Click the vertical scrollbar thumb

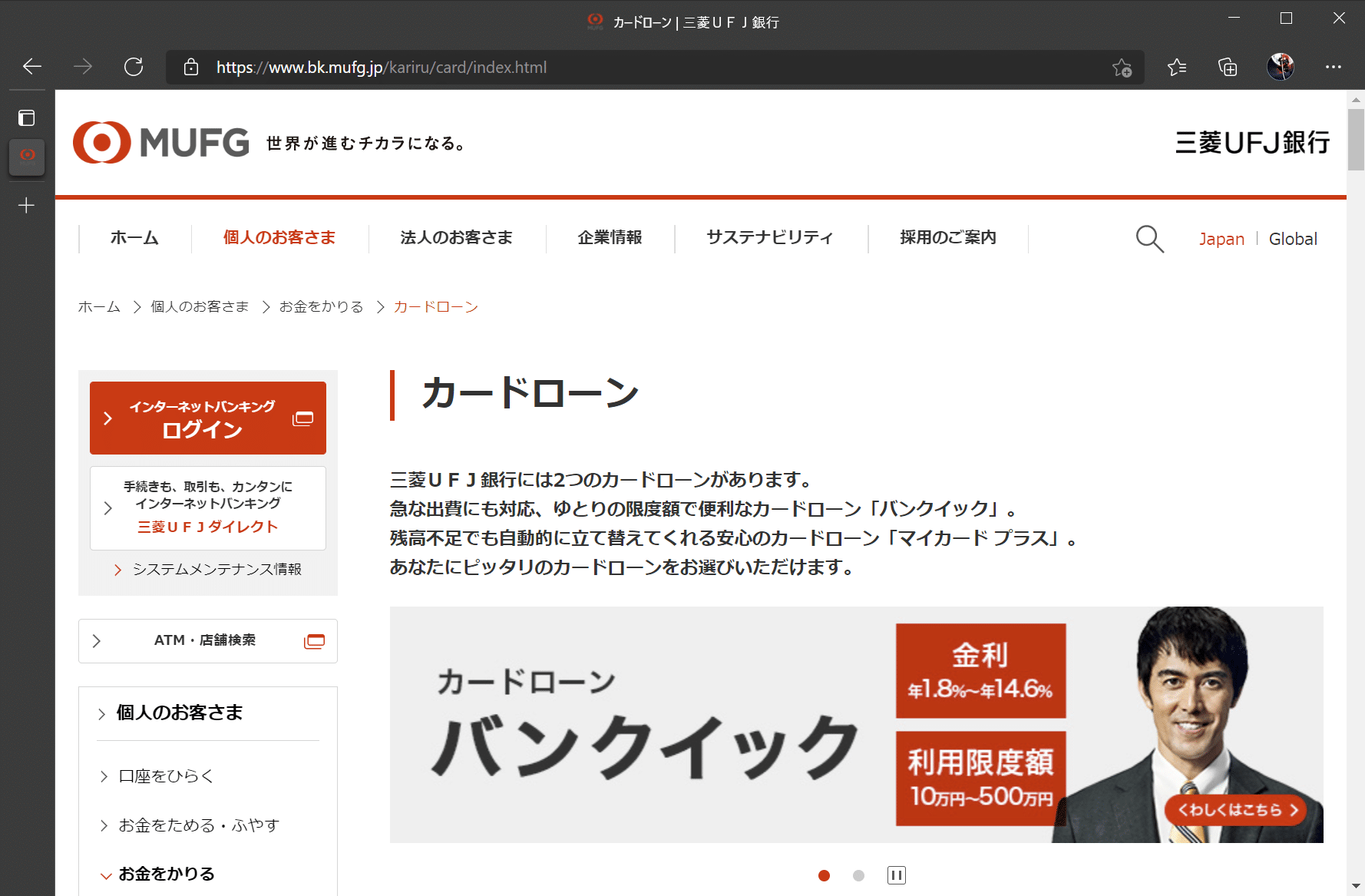1356,140
